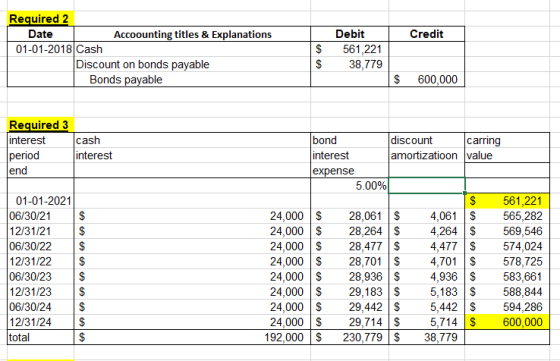Select the period cell 06/30/22
Screen dimensions: 560x361
coord(40,246)
